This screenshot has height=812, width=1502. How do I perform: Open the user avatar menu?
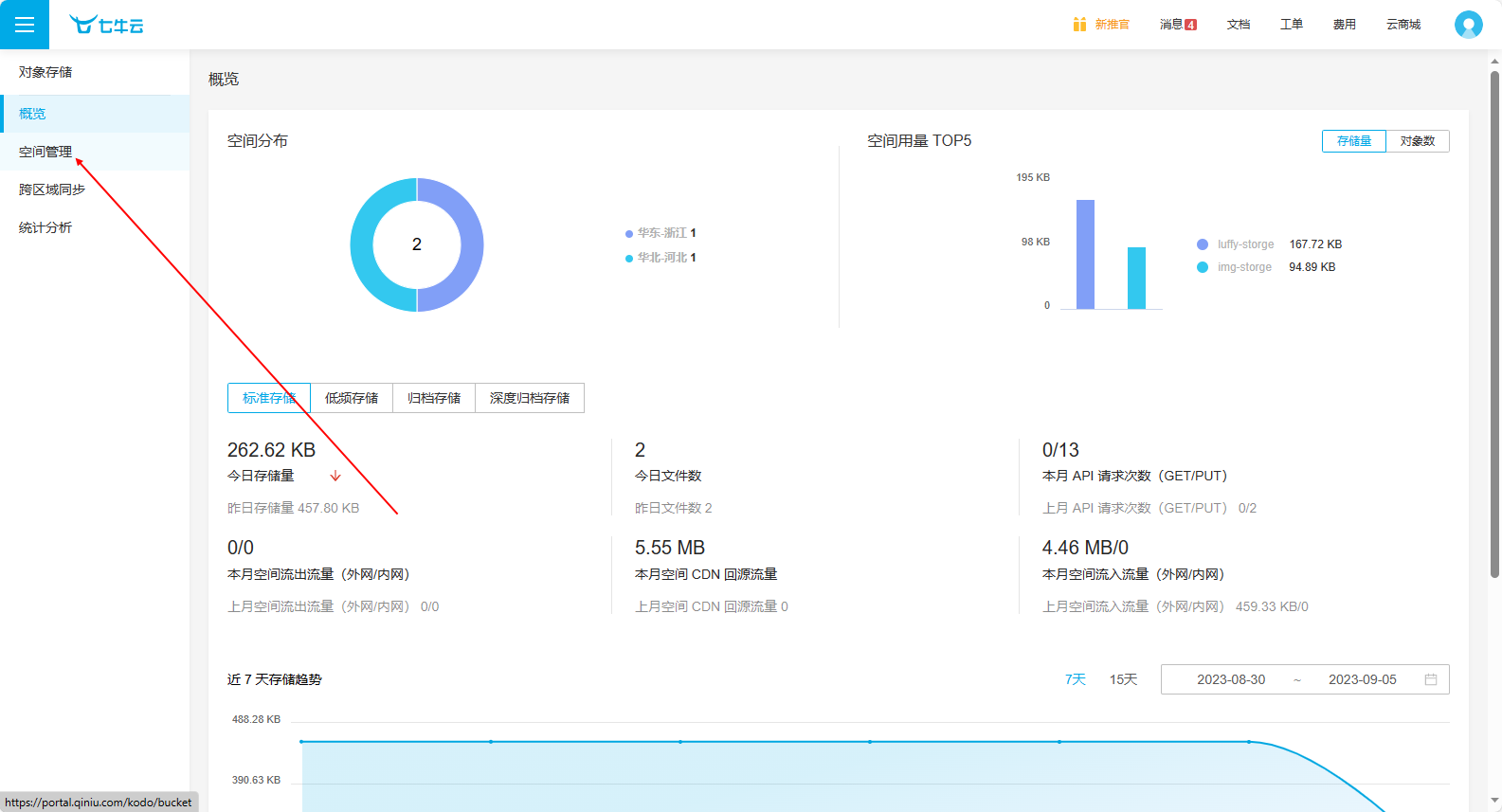tap(1468, 25)
